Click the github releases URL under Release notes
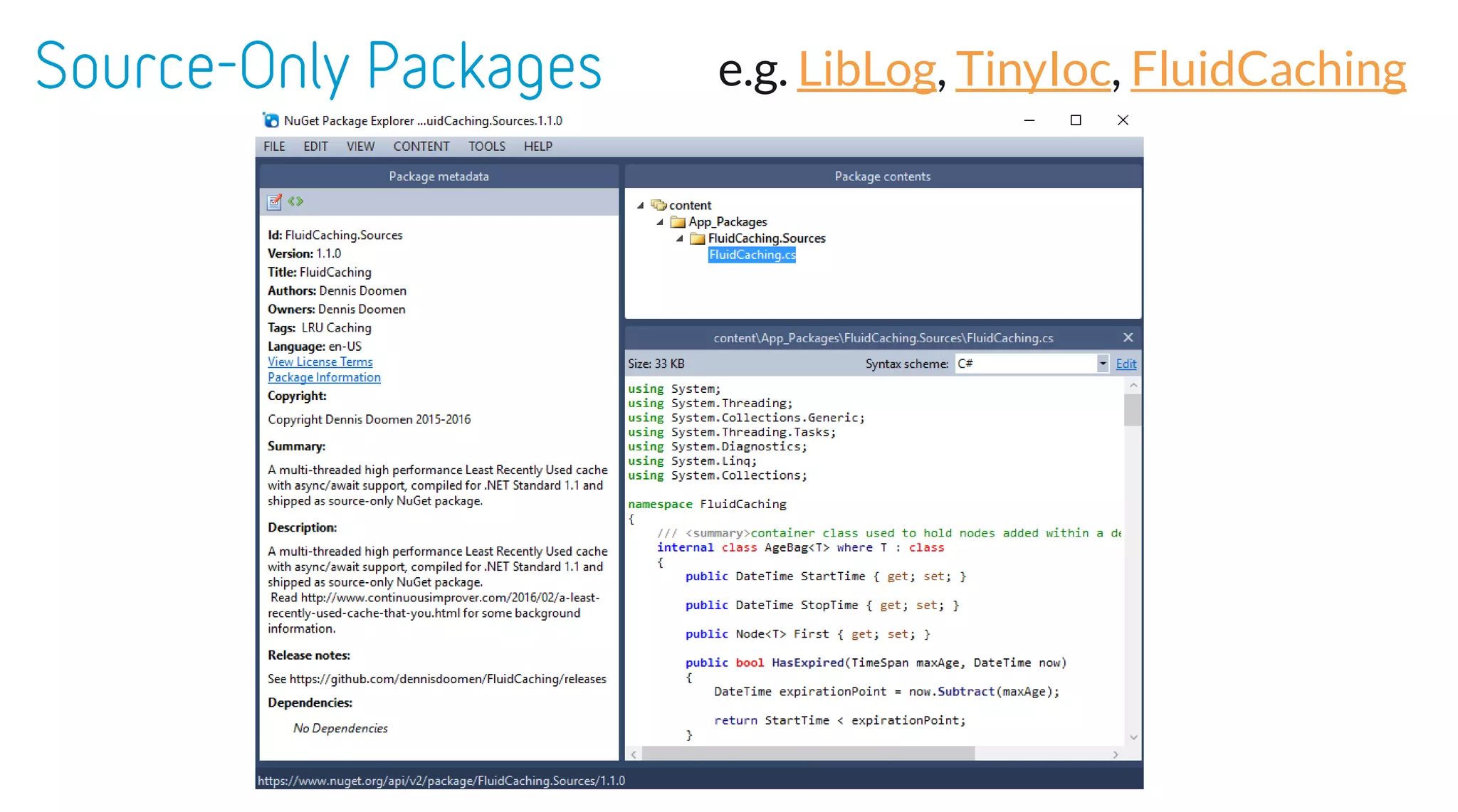 point(448,679)
